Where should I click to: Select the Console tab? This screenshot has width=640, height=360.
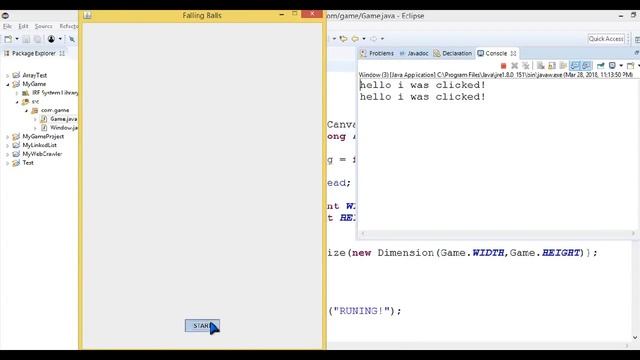pos(496,53)
